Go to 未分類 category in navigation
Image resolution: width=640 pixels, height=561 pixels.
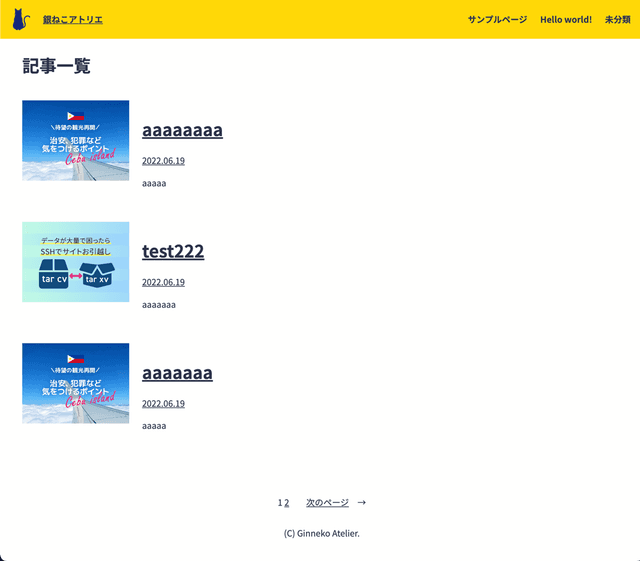coord(617,20)
